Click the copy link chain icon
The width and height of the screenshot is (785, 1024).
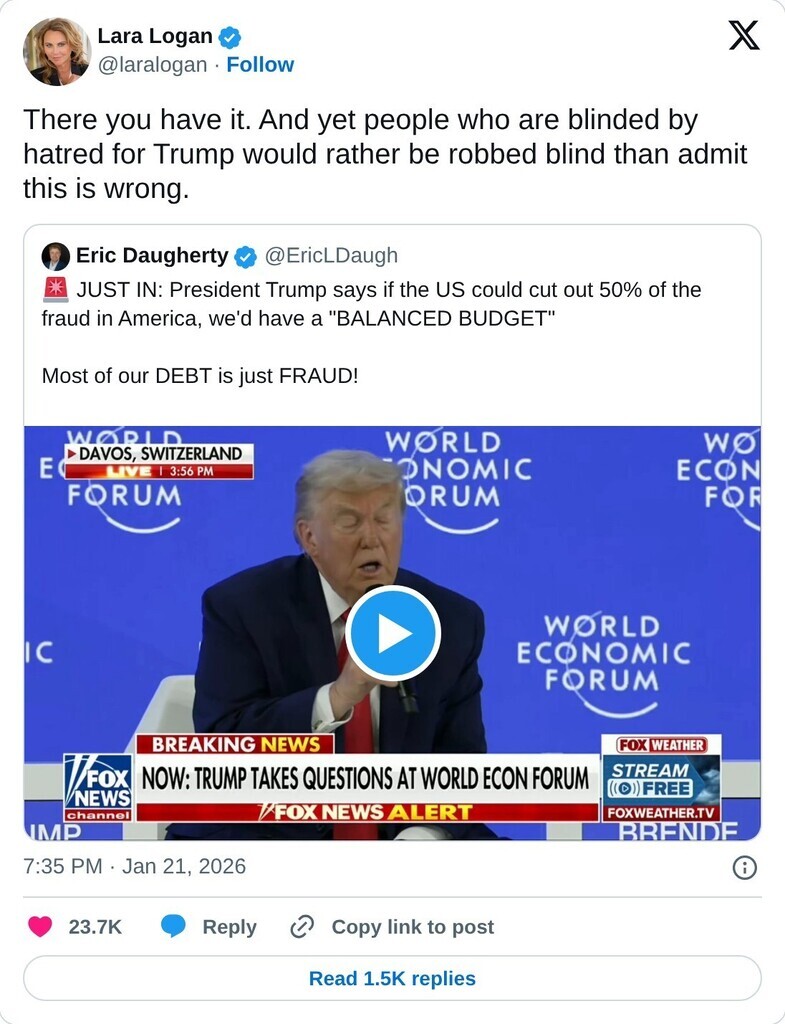(x=302, y=927)
